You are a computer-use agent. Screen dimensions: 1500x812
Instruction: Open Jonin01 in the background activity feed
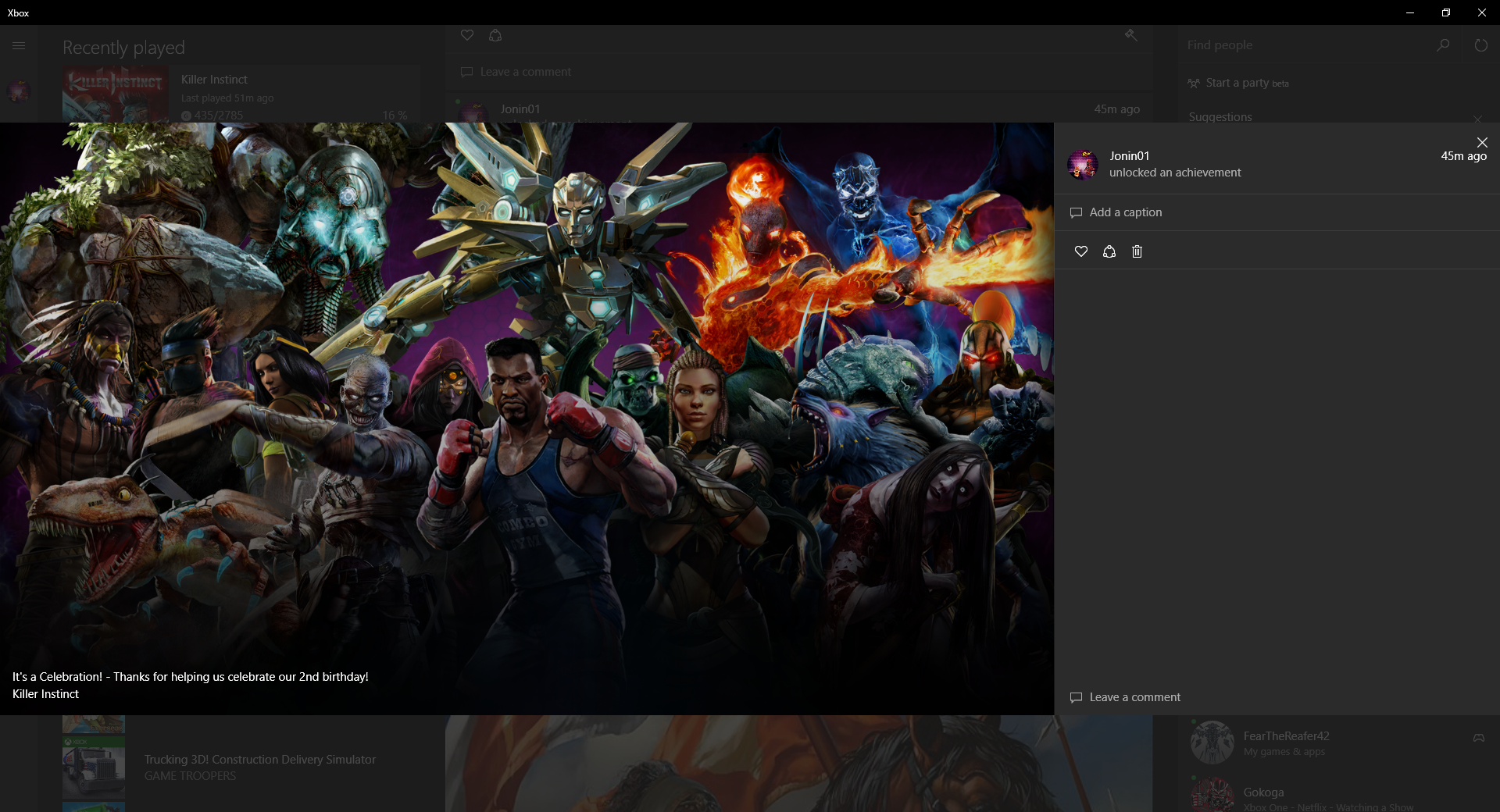(520, 109)
